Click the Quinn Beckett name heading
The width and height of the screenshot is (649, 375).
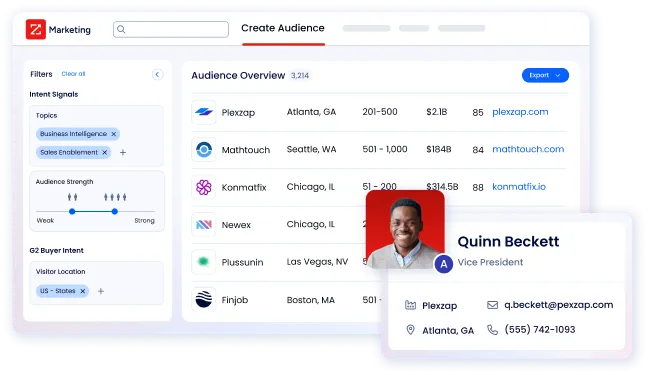click(x=508, y=241)
